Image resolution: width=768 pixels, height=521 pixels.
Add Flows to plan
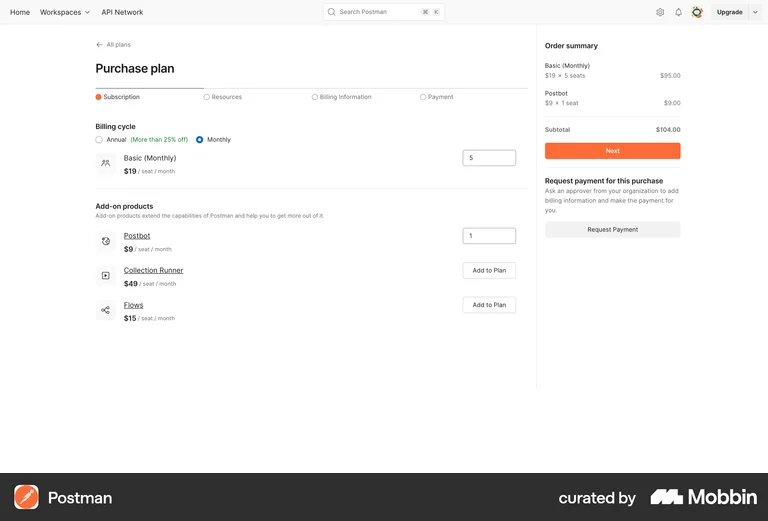click(x=489, y=305)
